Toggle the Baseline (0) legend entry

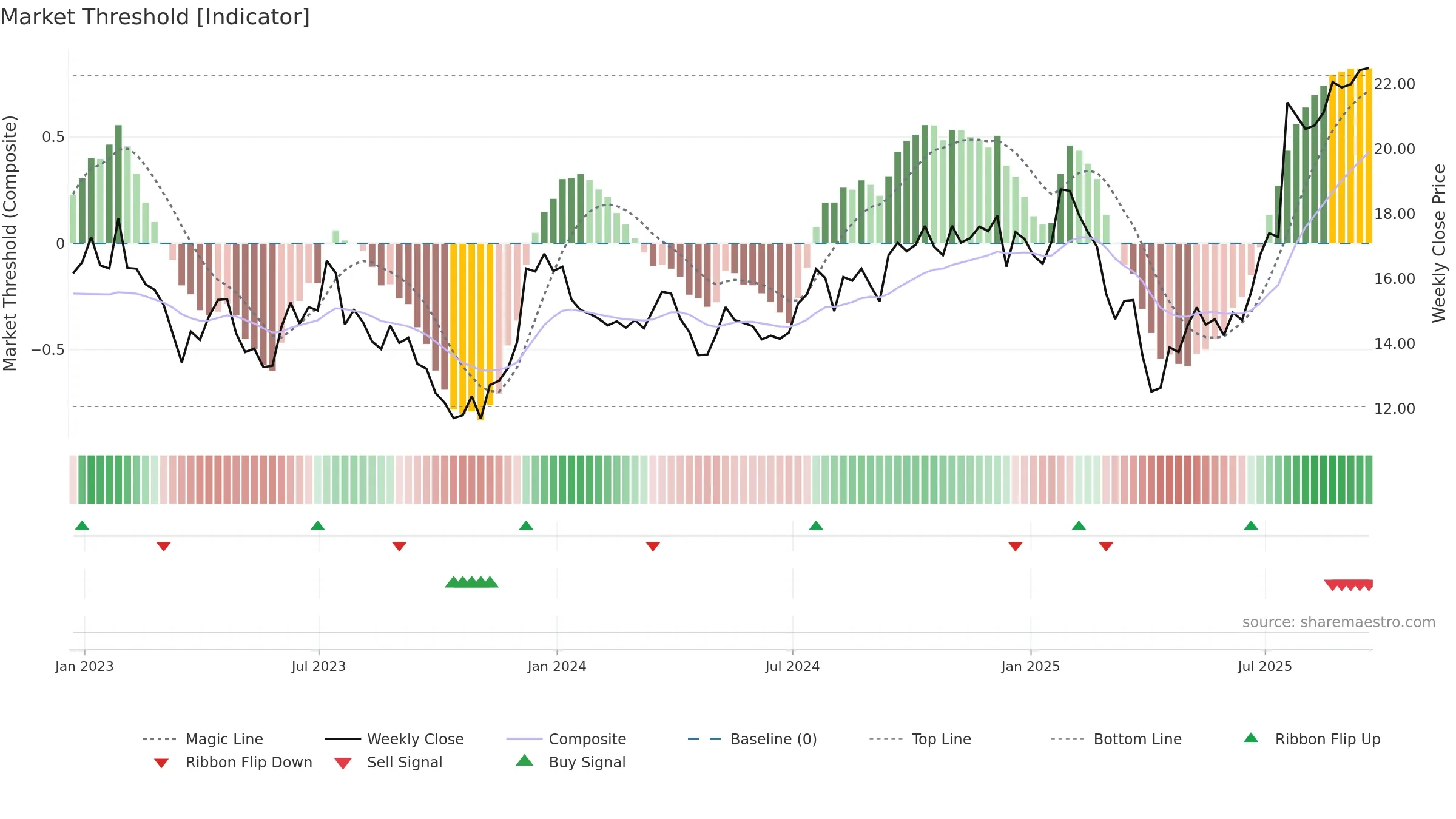752,739
